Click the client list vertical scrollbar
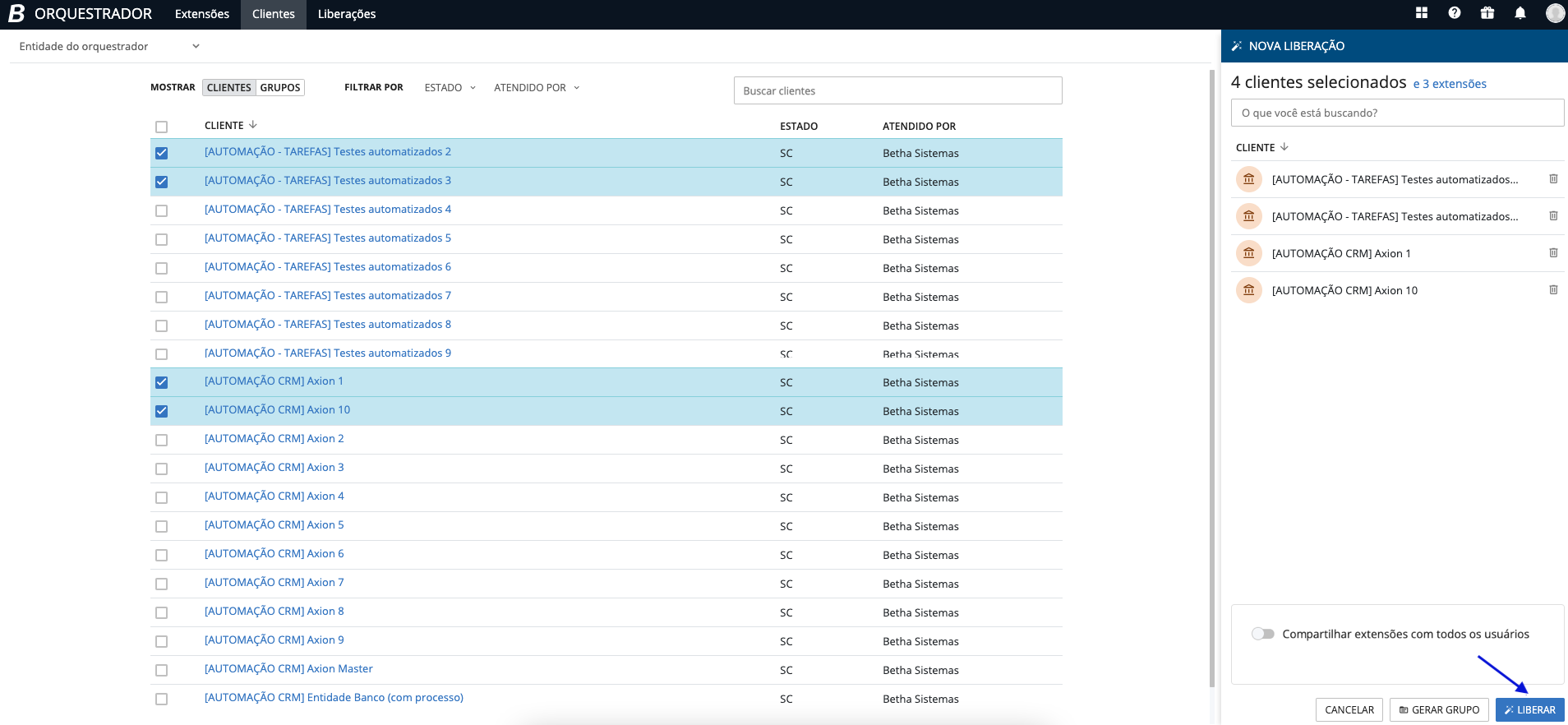This screenshot has height=725, width=1568. click(x=1212, y=378)
